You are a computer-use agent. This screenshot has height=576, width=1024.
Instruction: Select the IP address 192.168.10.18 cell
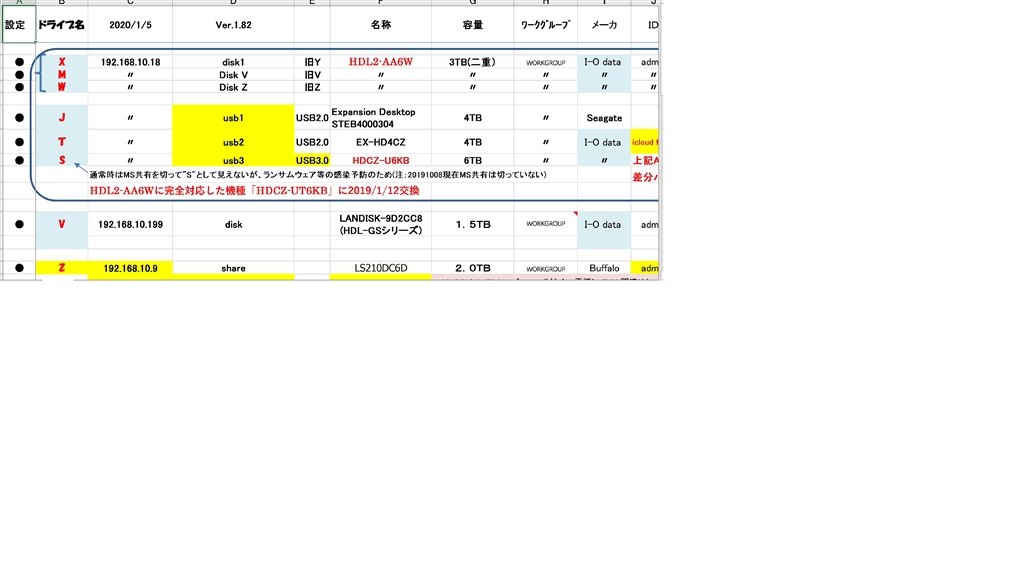pyautogui.click(x=130, y=61)
